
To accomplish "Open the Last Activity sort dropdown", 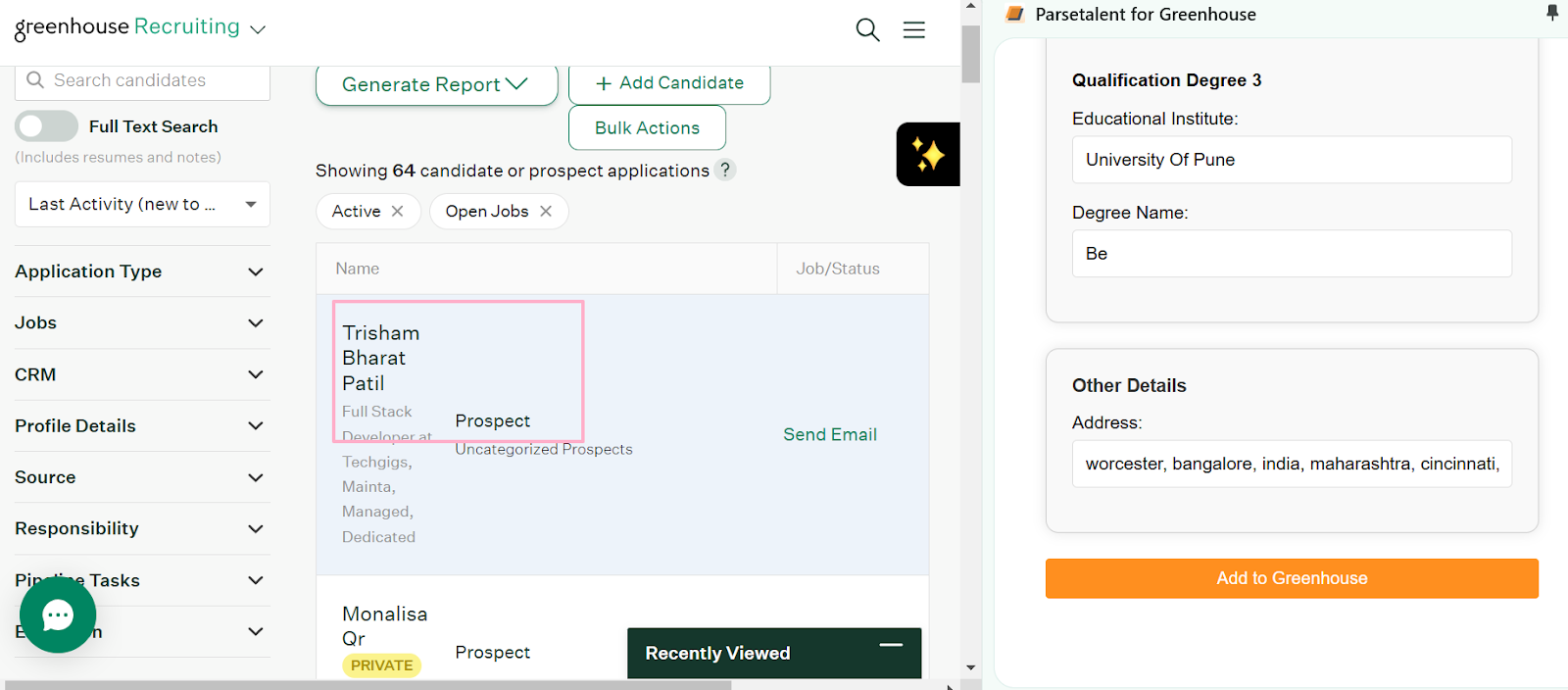I will tap(142, 204).
